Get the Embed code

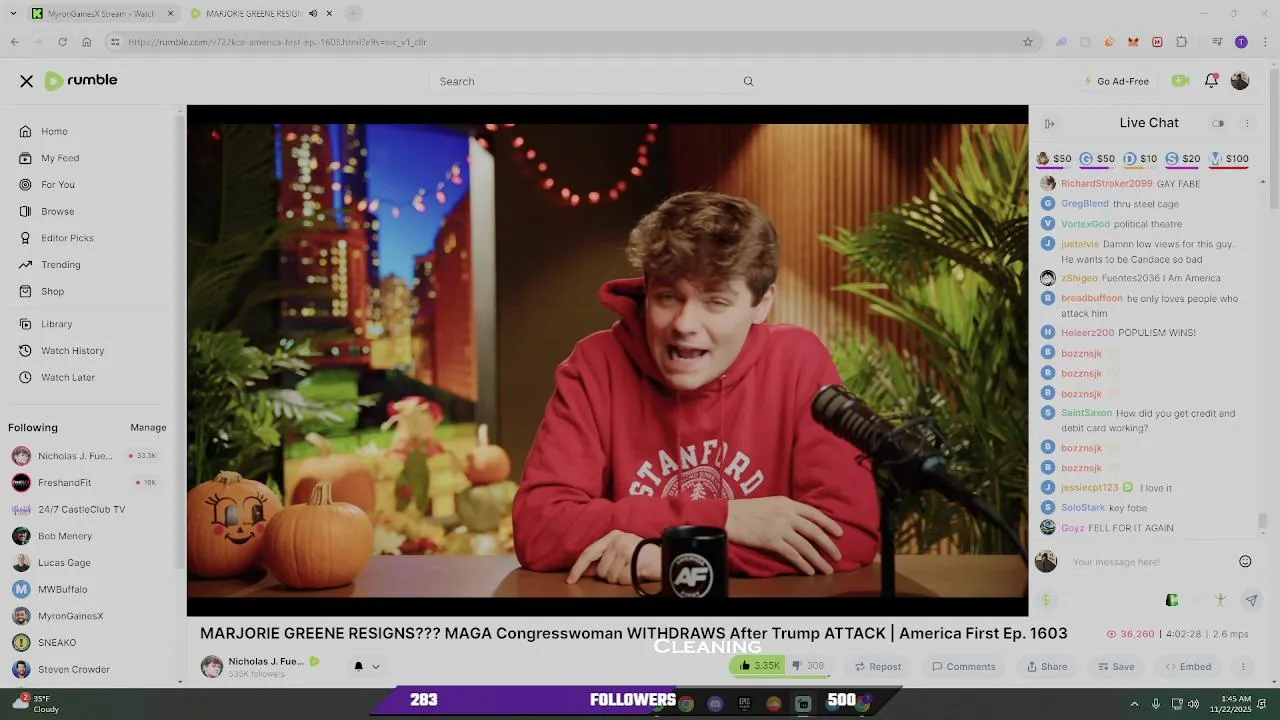point(1188,667)
